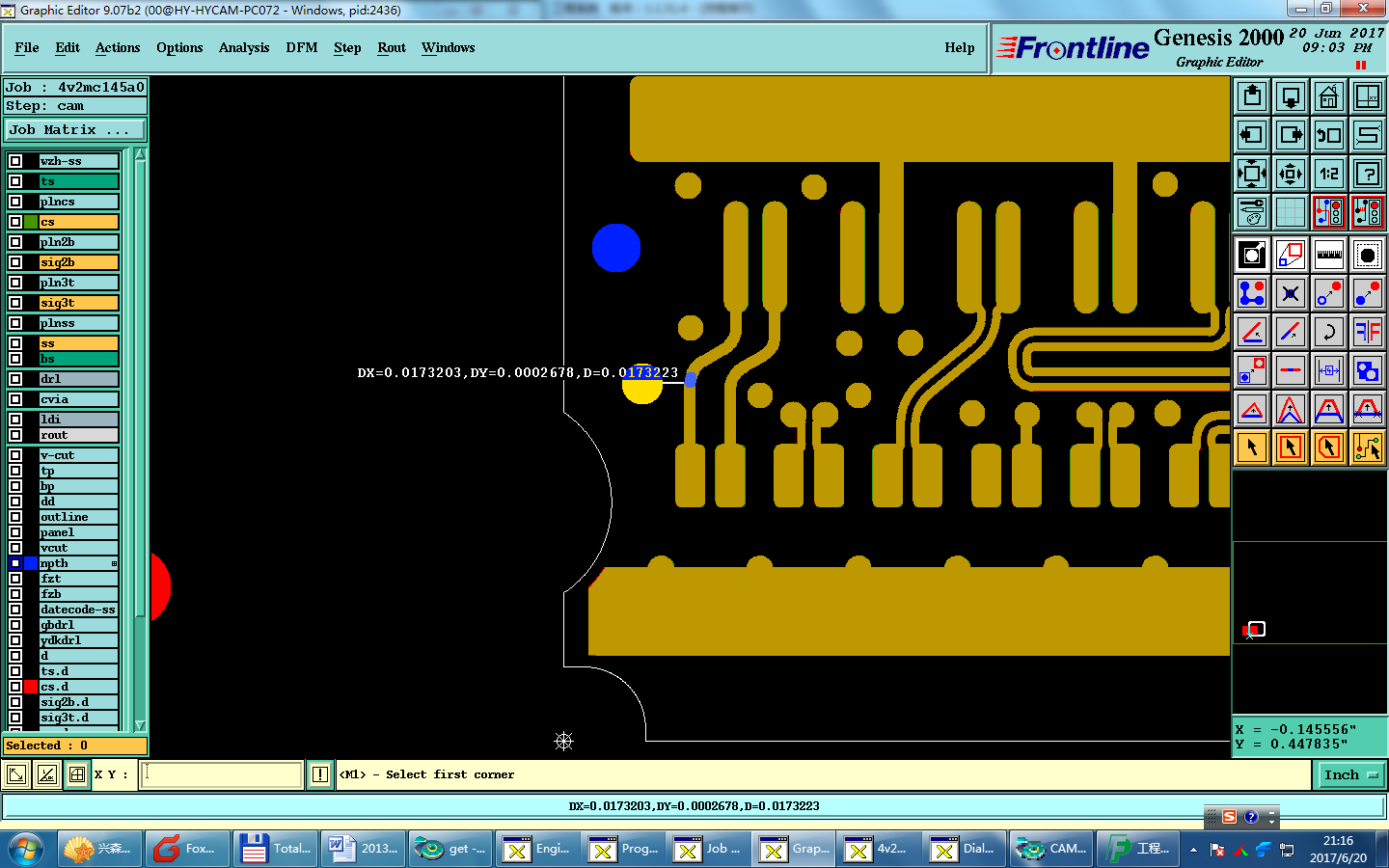Click the XY coordinate window icon in the bottom bar
Screen dimensions: 1389x868
(77, 774)
